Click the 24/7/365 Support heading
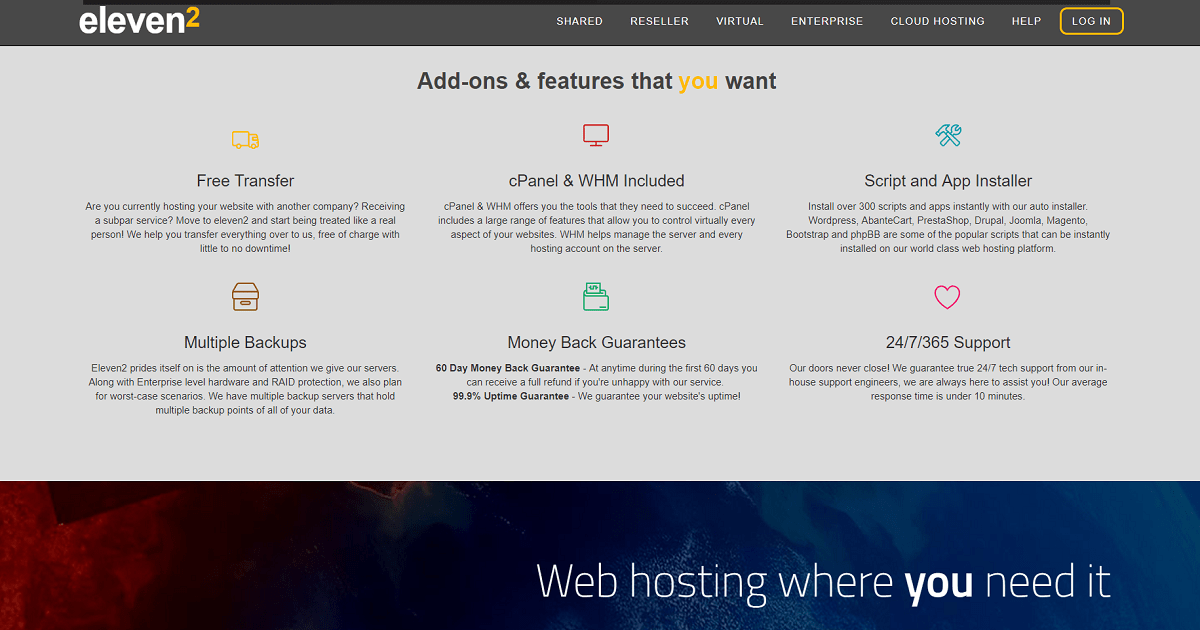 click(948, 342)
